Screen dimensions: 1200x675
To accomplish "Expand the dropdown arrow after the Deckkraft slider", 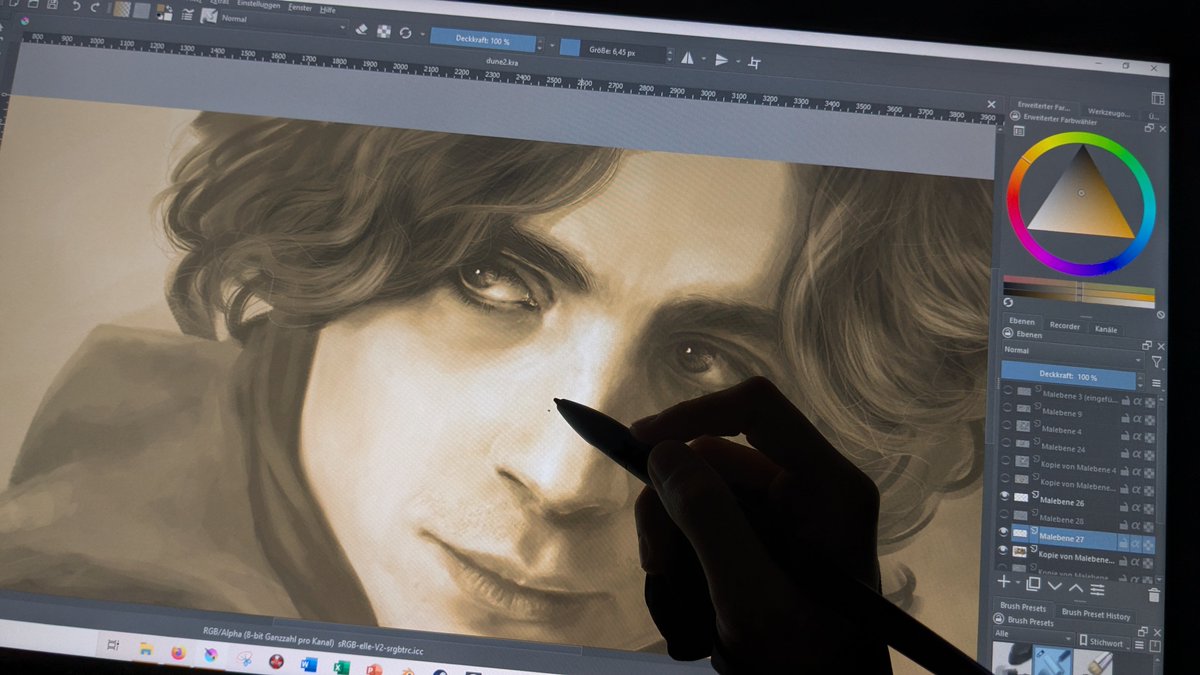I will click(552, 46).
